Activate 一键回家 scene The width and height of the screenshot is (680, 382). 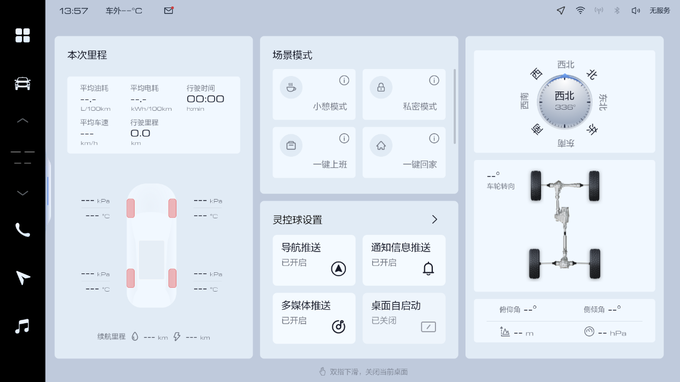pyautogui.click(x=404, y=152)
